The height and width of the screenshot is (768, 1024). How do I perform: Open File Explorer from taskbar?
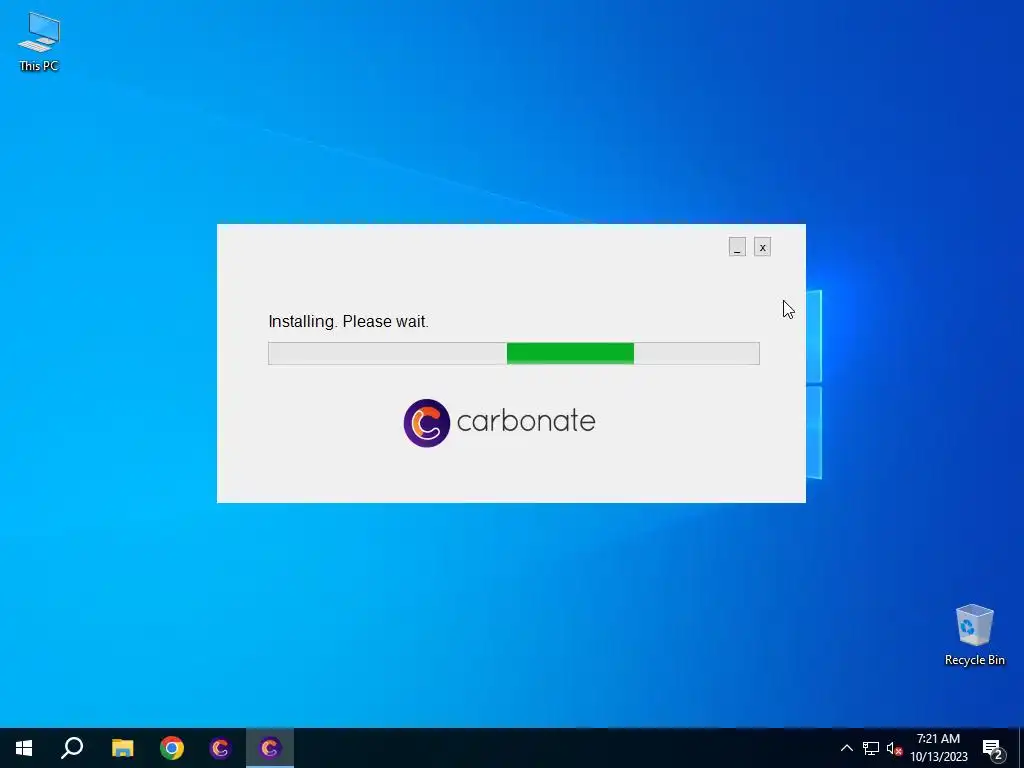pos(122,748)
